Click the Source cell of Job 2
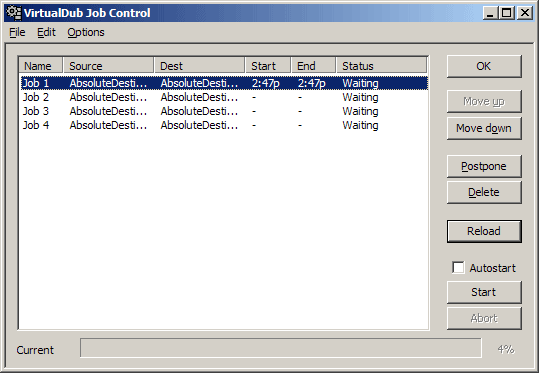 (x=108, y=97)
